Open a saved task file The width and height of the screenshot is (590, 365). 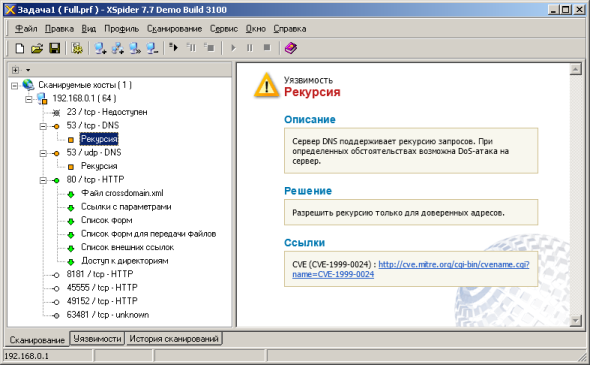[37, 48]
